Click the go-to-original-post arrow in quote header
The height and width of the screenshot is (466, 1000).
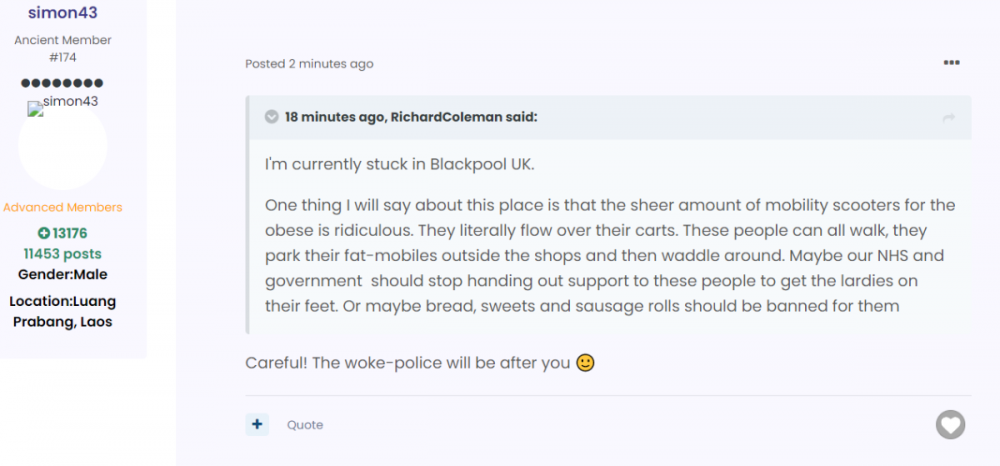pyautogui.click(x=948, y=118)
